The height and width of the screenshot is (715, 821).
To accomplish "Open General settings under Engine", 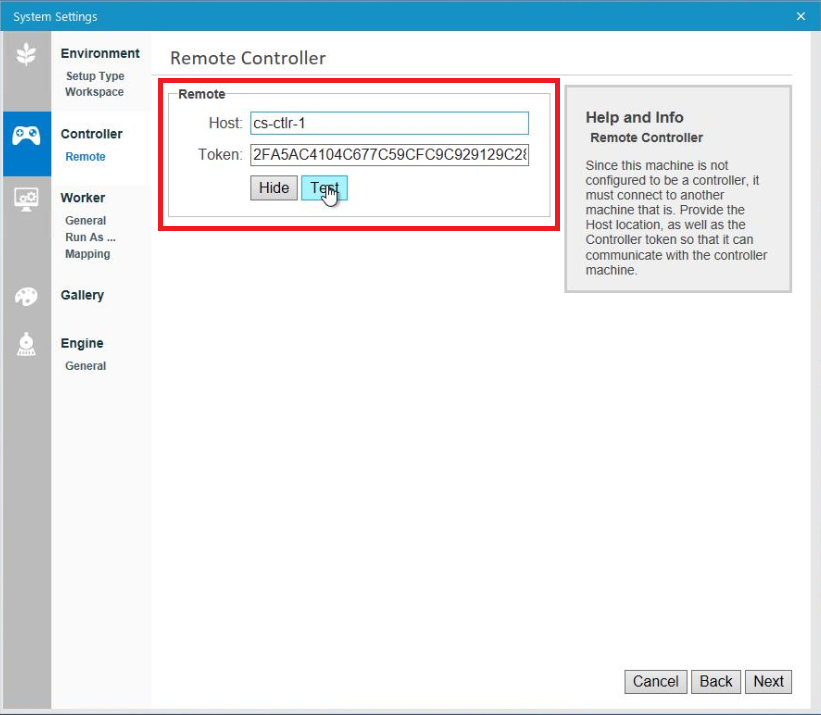I will (85, 366).
